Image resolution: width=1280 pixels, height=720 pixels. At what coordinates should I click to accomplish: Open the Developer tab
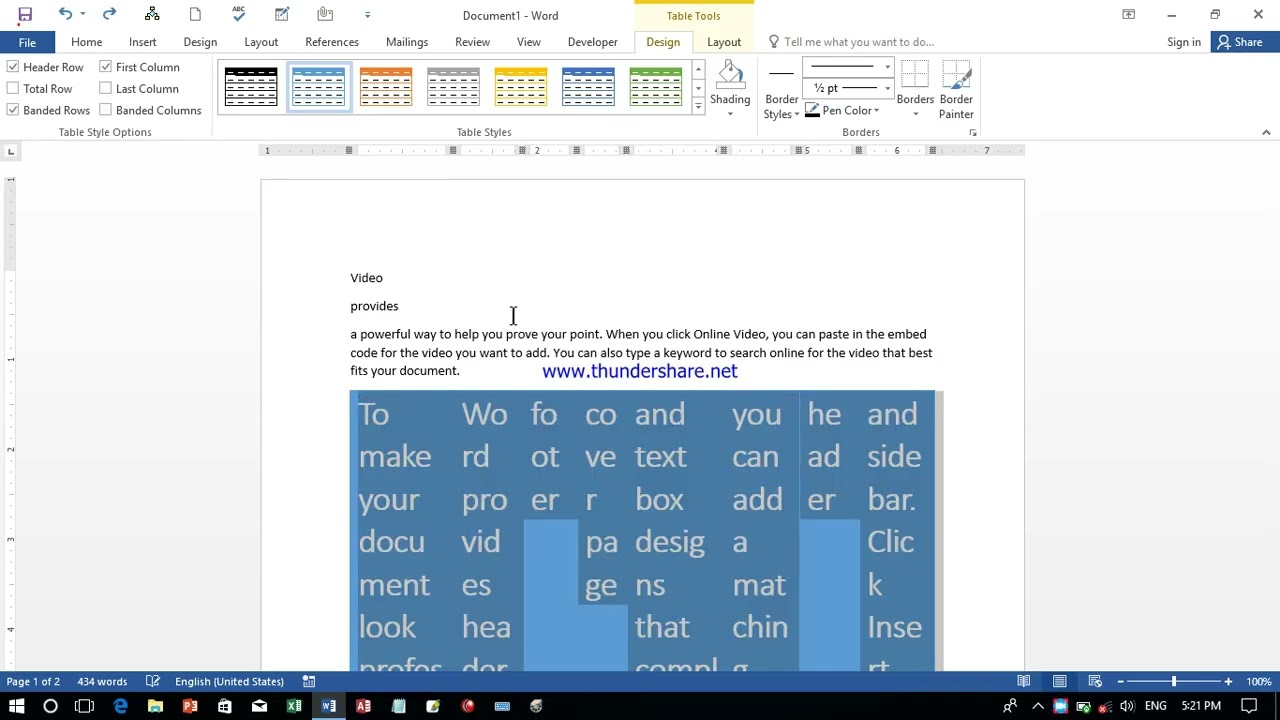[x=593, y=42]
